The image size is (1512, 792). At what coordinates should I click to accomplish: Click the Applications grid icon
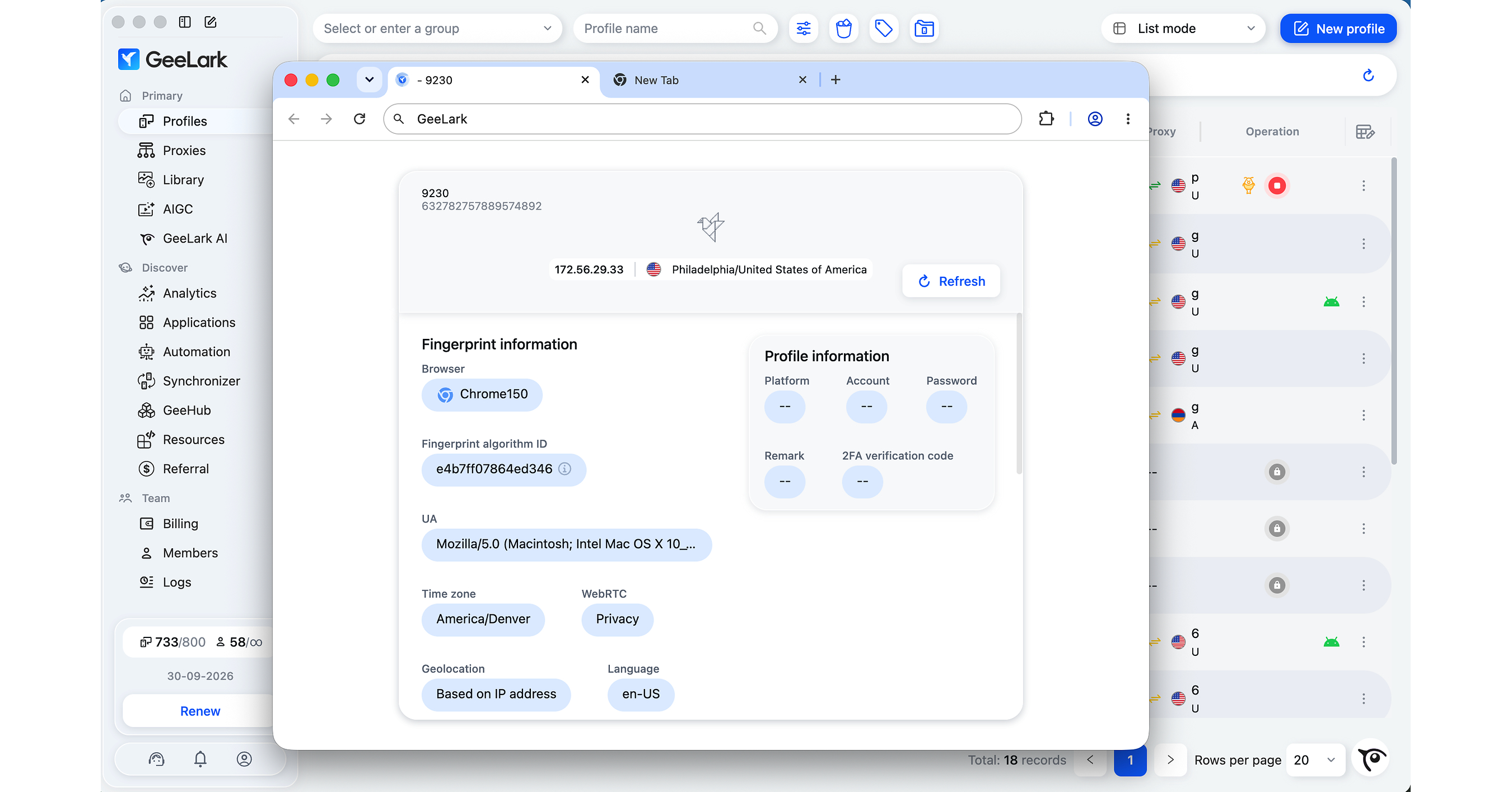tap(146, 322)
